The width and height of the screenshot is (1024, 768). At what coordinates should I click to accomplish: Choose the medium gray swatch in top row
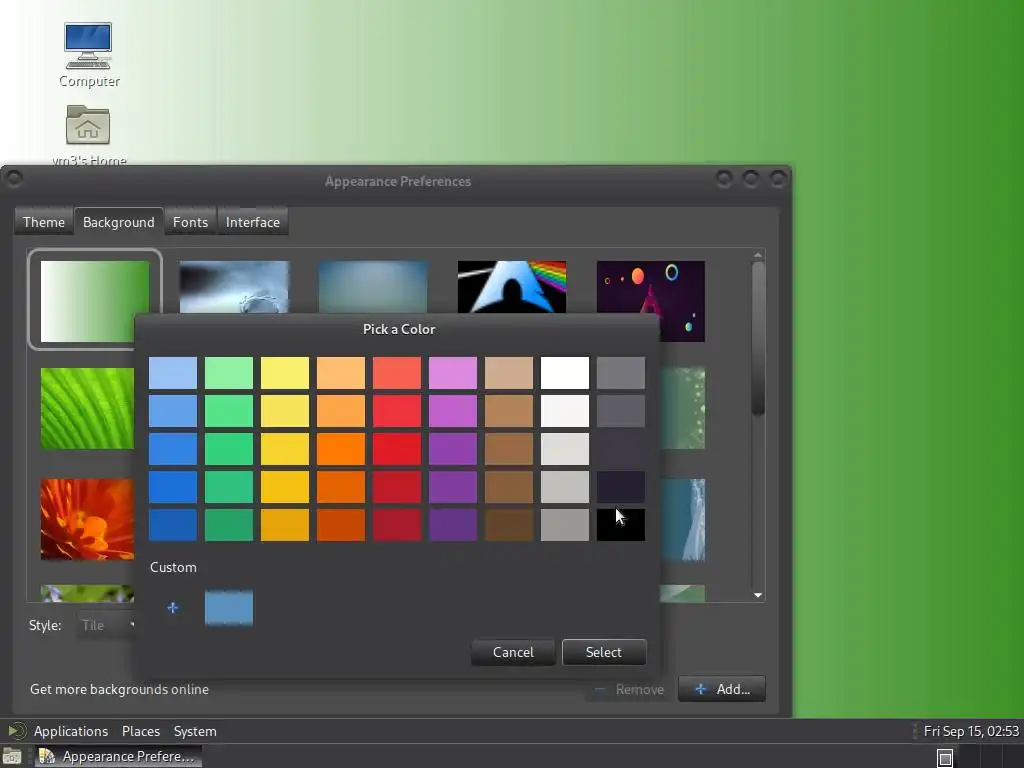620,373
